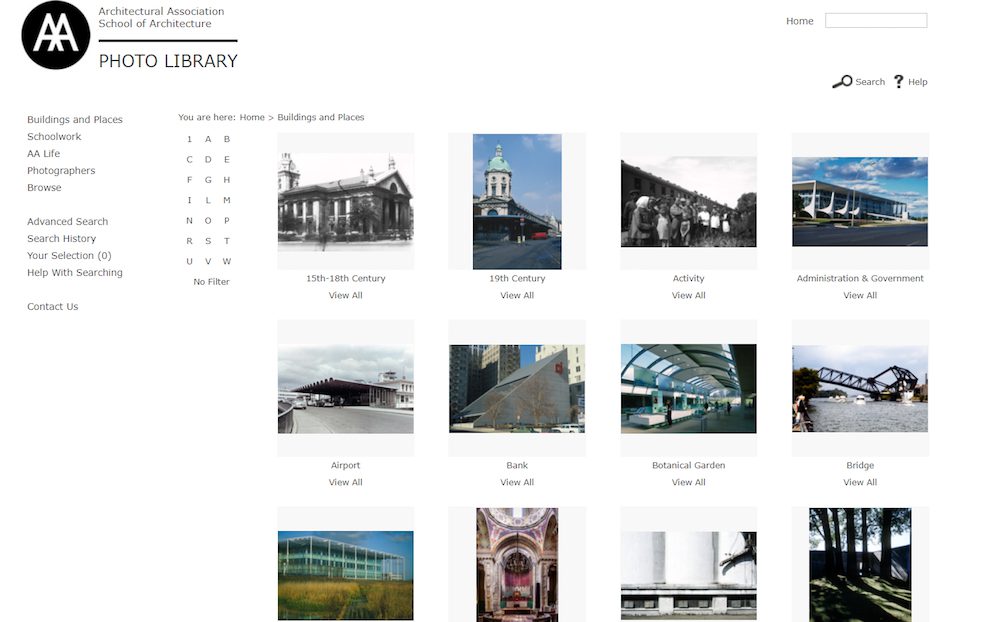View your Search History
The image size is (1000, 622).
coord(62,238)
